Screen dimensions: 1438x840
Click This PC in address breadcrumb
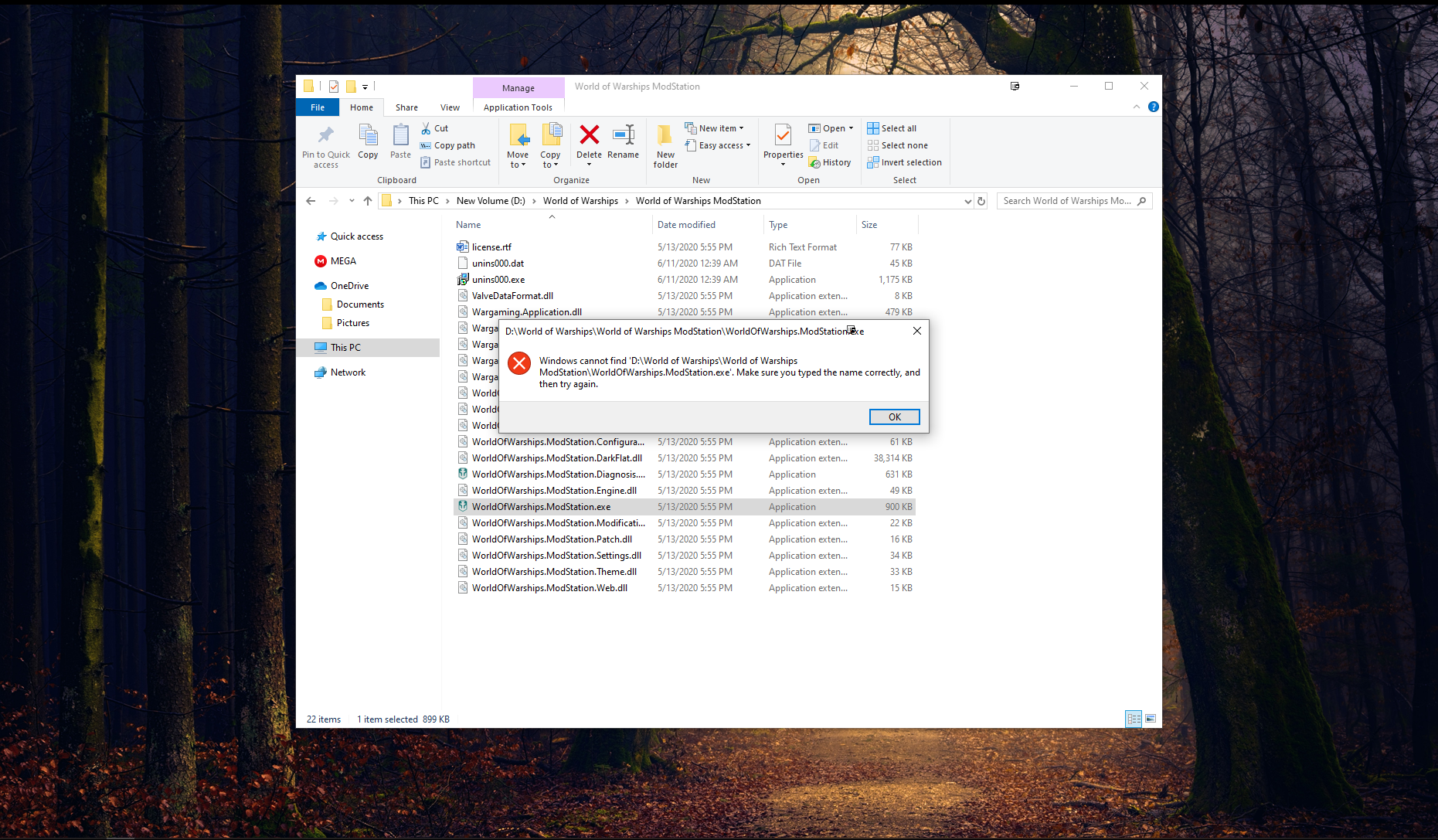(x=423, y=201)
